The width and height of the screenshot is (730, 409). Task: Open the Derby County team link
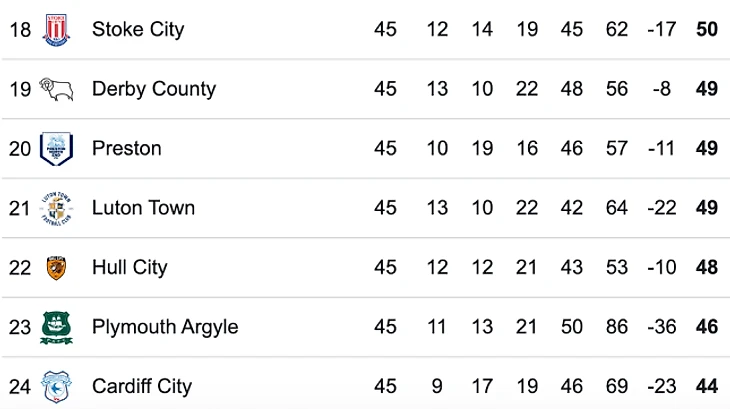coord(154,89)
